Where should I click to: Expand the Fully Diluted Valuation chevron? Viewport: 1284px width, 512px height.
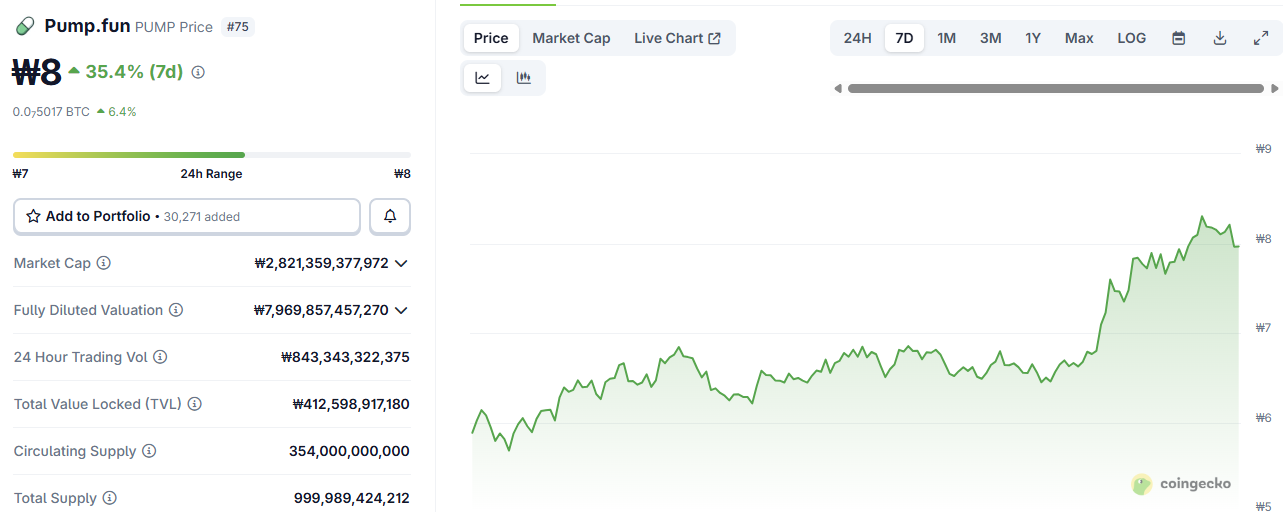coord(401,310)
